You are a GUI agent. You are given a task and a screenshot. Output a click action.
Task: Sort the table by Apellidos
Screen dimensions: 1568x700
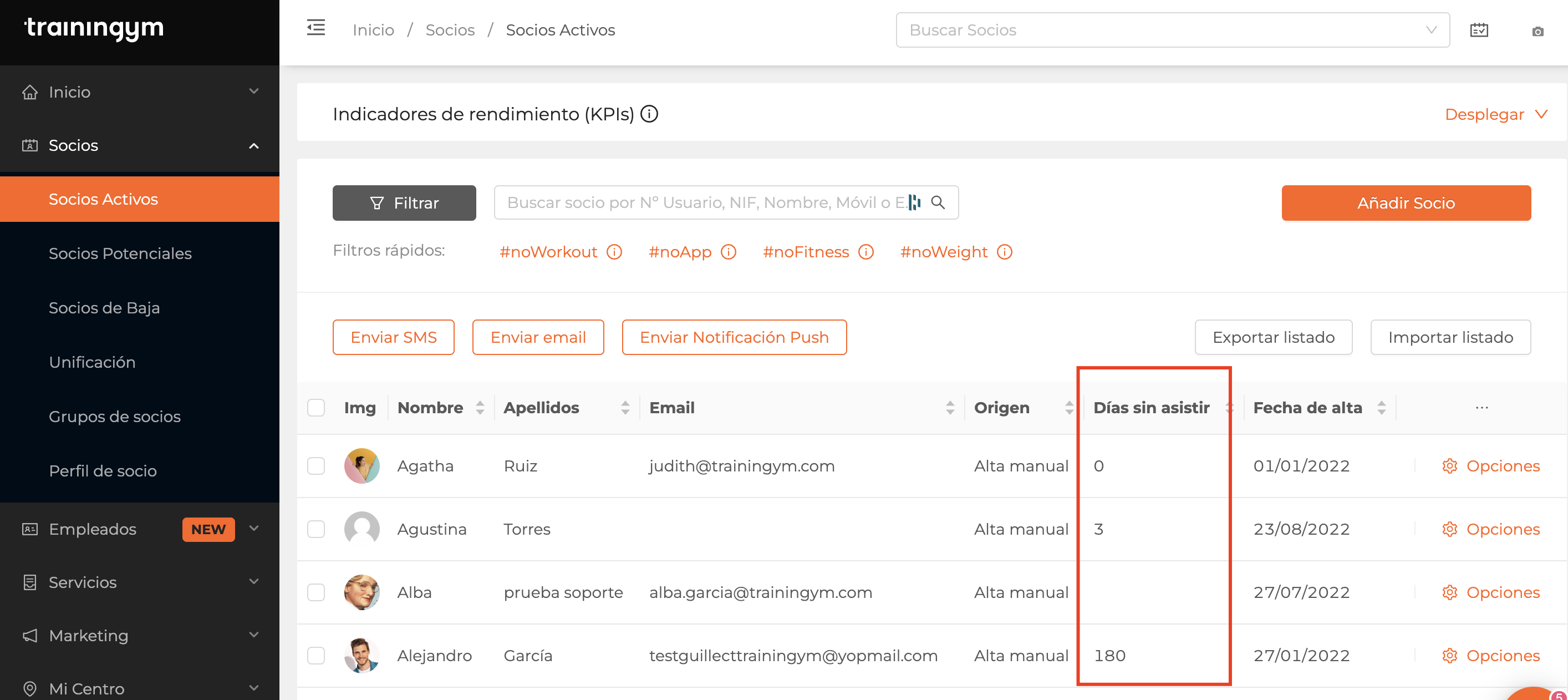coord(625,408)
